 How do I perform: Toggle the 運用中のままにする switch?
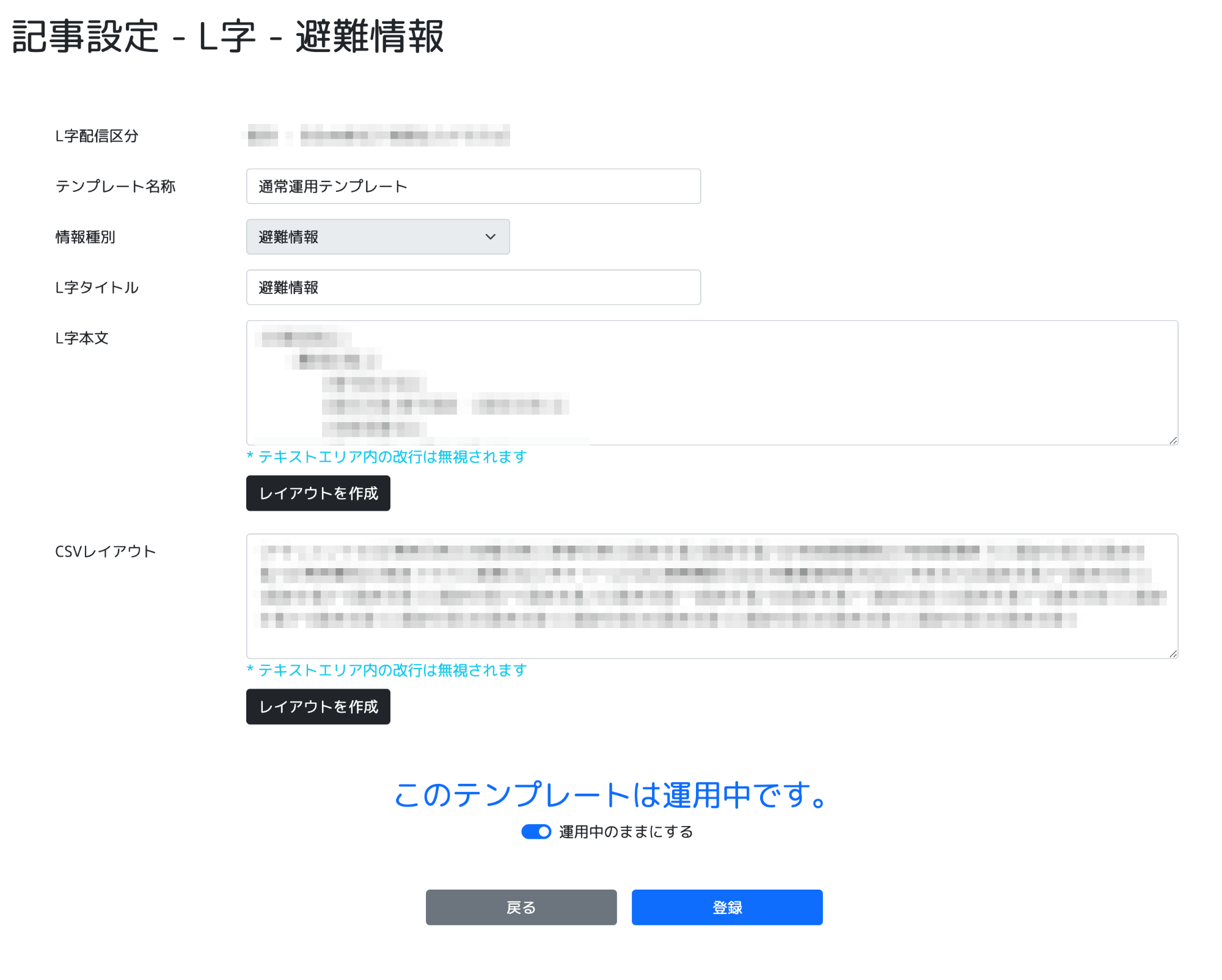click(x=536, y=832)
